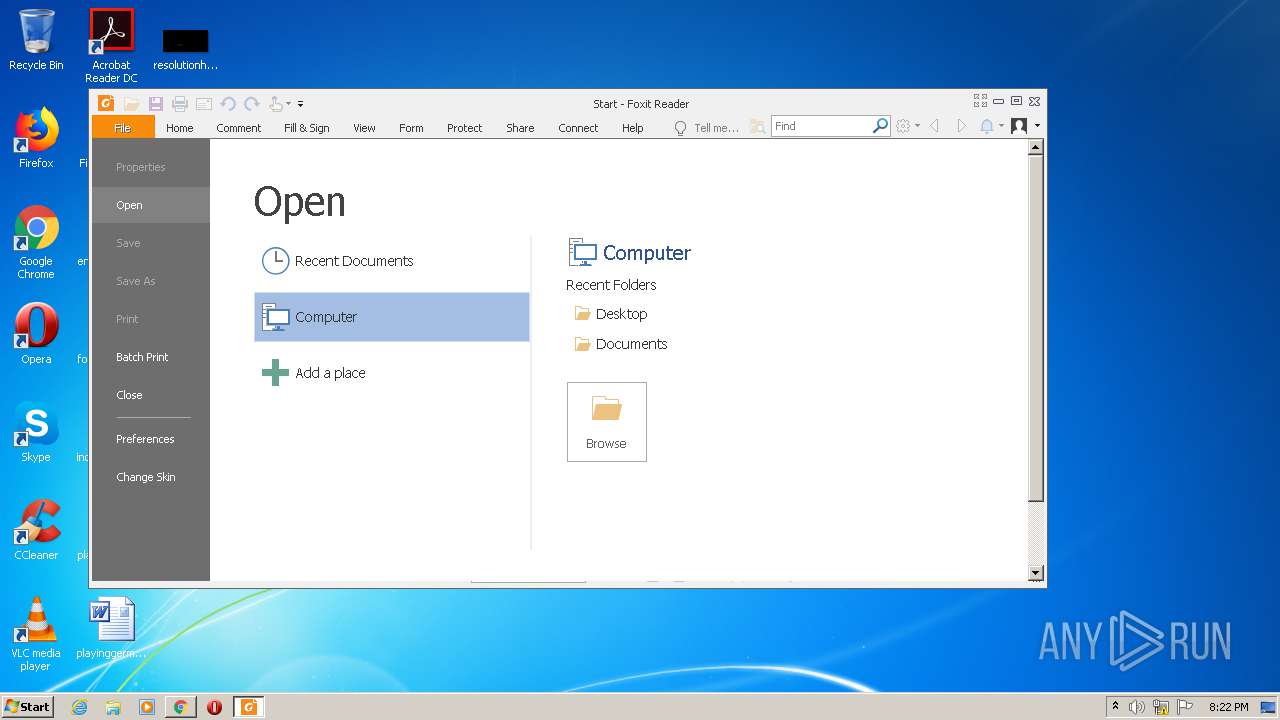Open the Fill & Sign tab
This screenshot has height=720, width=1280.
pyautogui.click(x=306, y=128)
